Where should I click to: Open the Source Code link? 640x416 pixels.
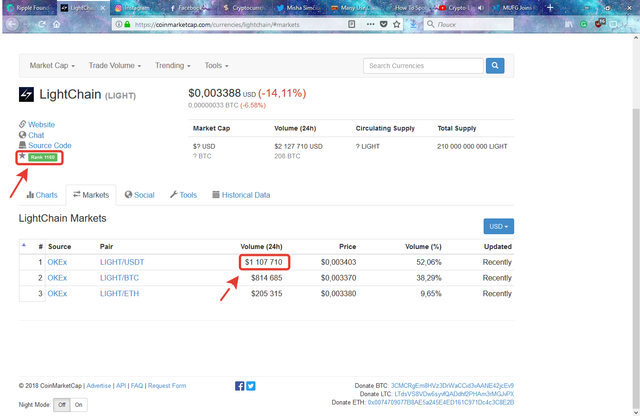click(49, 145)
